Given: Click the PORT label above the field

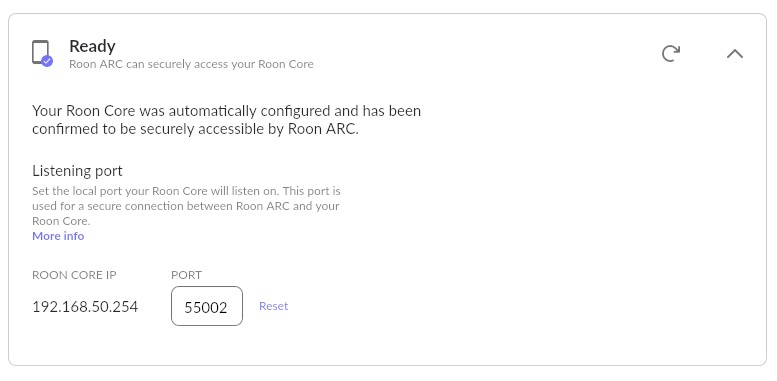Looking at the screenshot, I should coord(186,275).
